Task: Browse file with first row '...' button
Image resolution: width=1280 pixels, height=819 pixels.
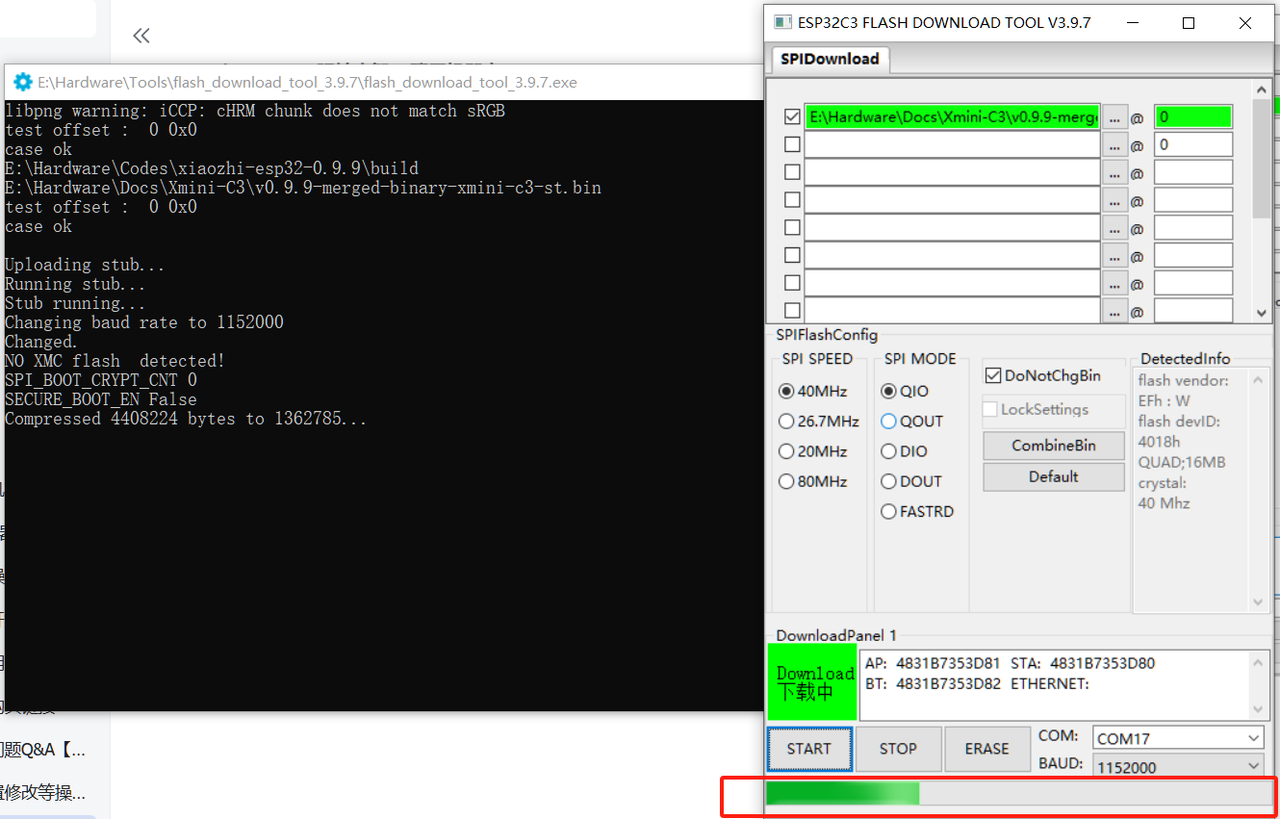Action: pos(1115,117)
